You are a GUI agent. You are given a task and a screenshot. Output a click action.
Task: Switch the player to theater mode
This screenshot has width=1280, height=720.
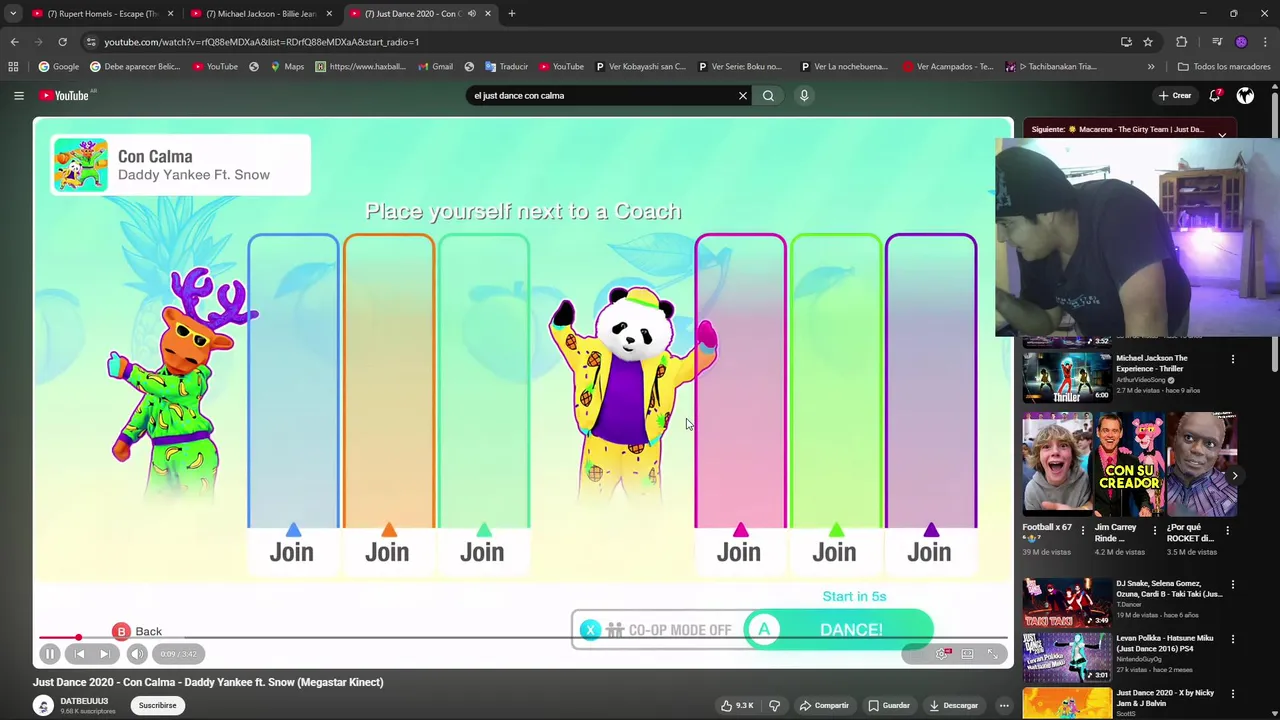point(967,654)
